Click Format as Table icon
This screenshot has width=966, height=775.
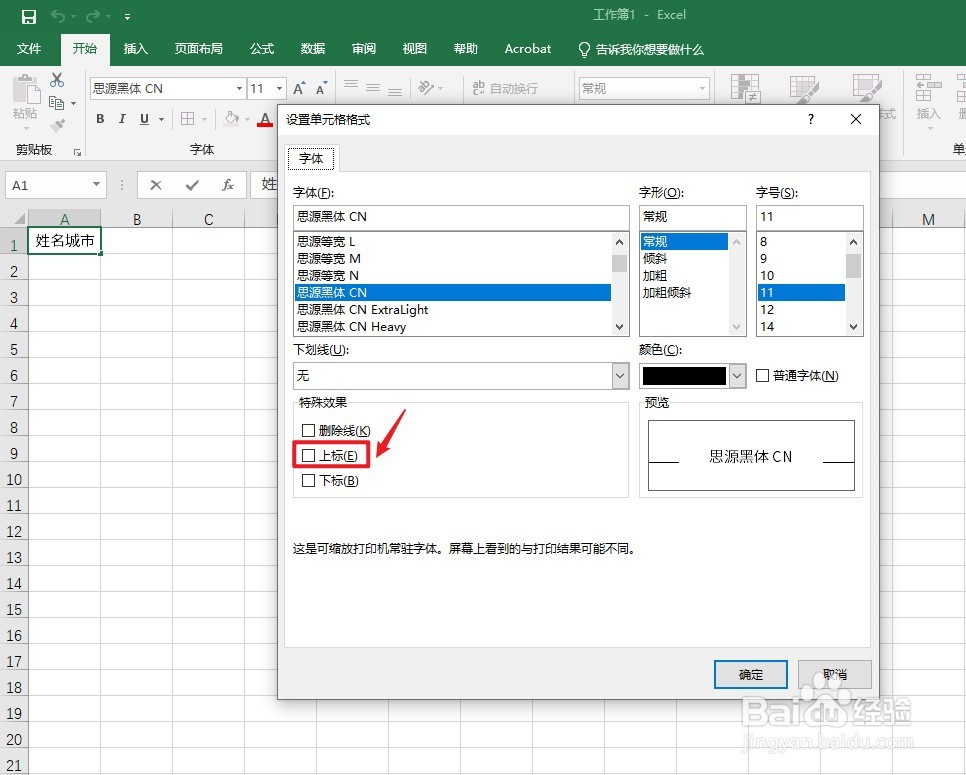804,89
